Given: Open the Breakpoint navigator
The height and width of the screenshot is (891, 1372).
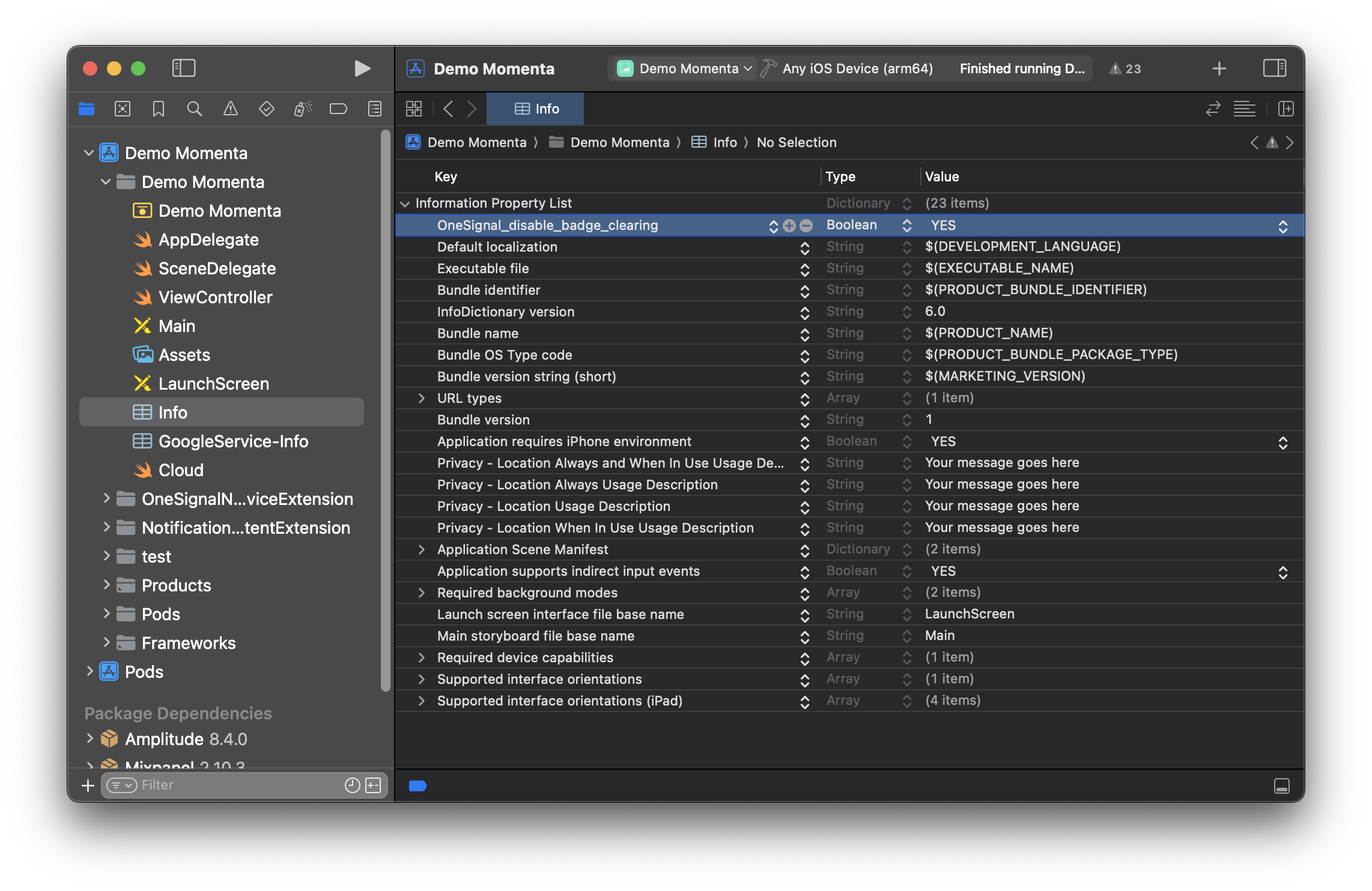Looking at the screenshot, I should 339,109.
